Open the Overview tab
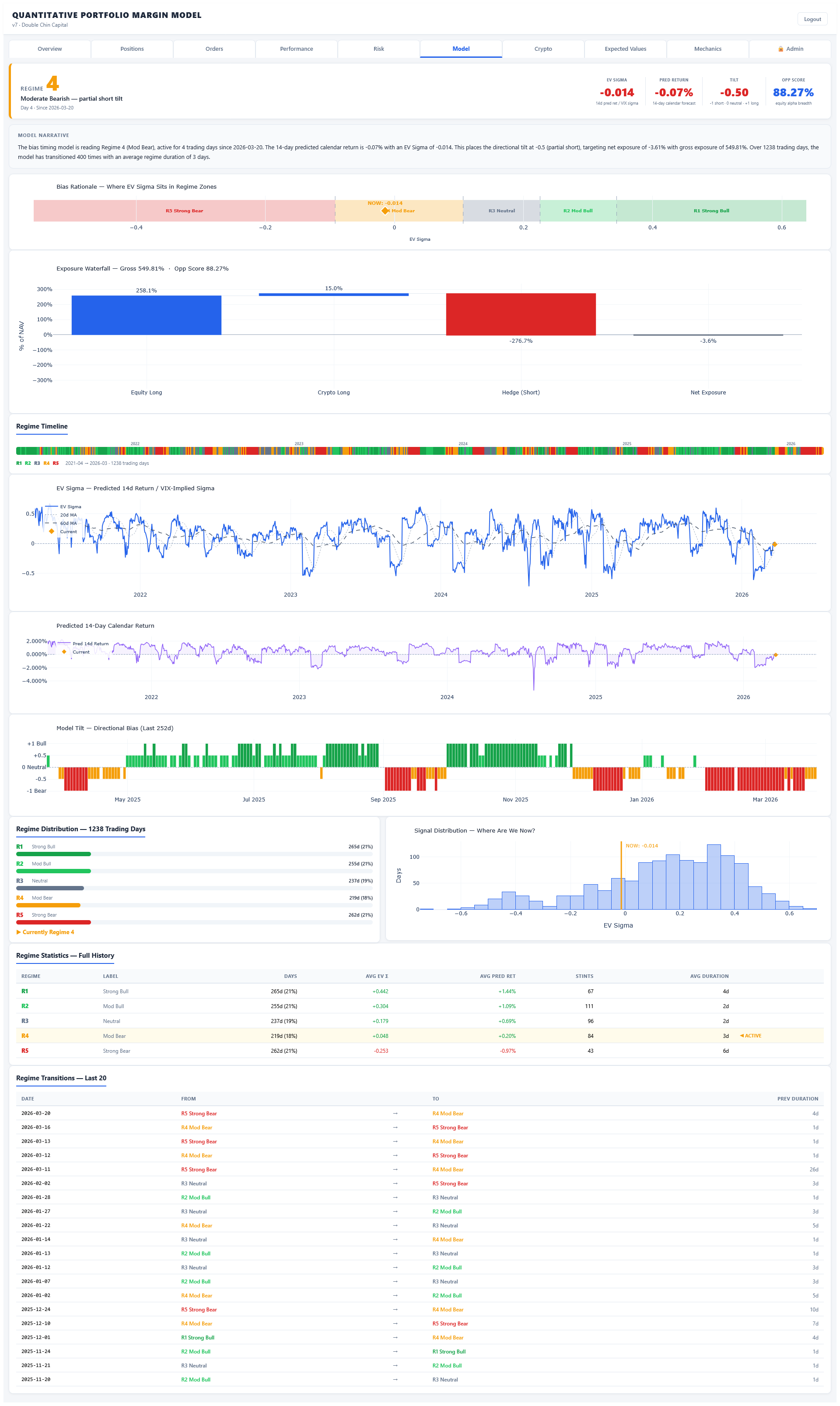 coord(50,49)
